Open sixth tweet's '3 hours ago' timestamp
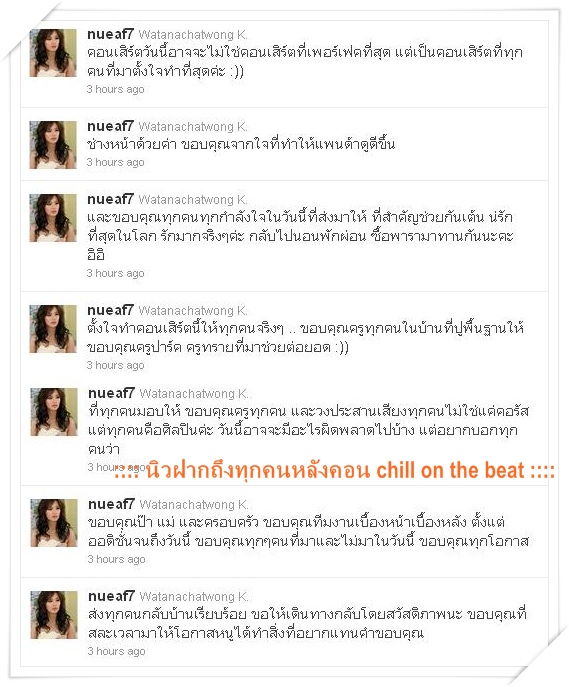 coord(116,560)
